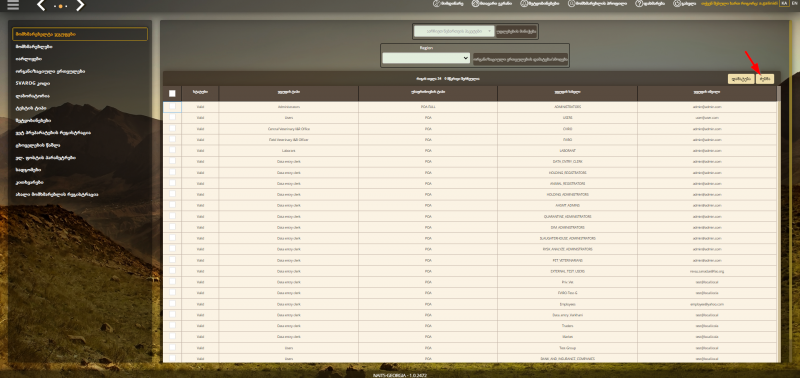The width and height of the screenshot is (800, 378).
Task: Check the DATA ENTRY CLERK row checkbox
Action: tap(172, 161)
